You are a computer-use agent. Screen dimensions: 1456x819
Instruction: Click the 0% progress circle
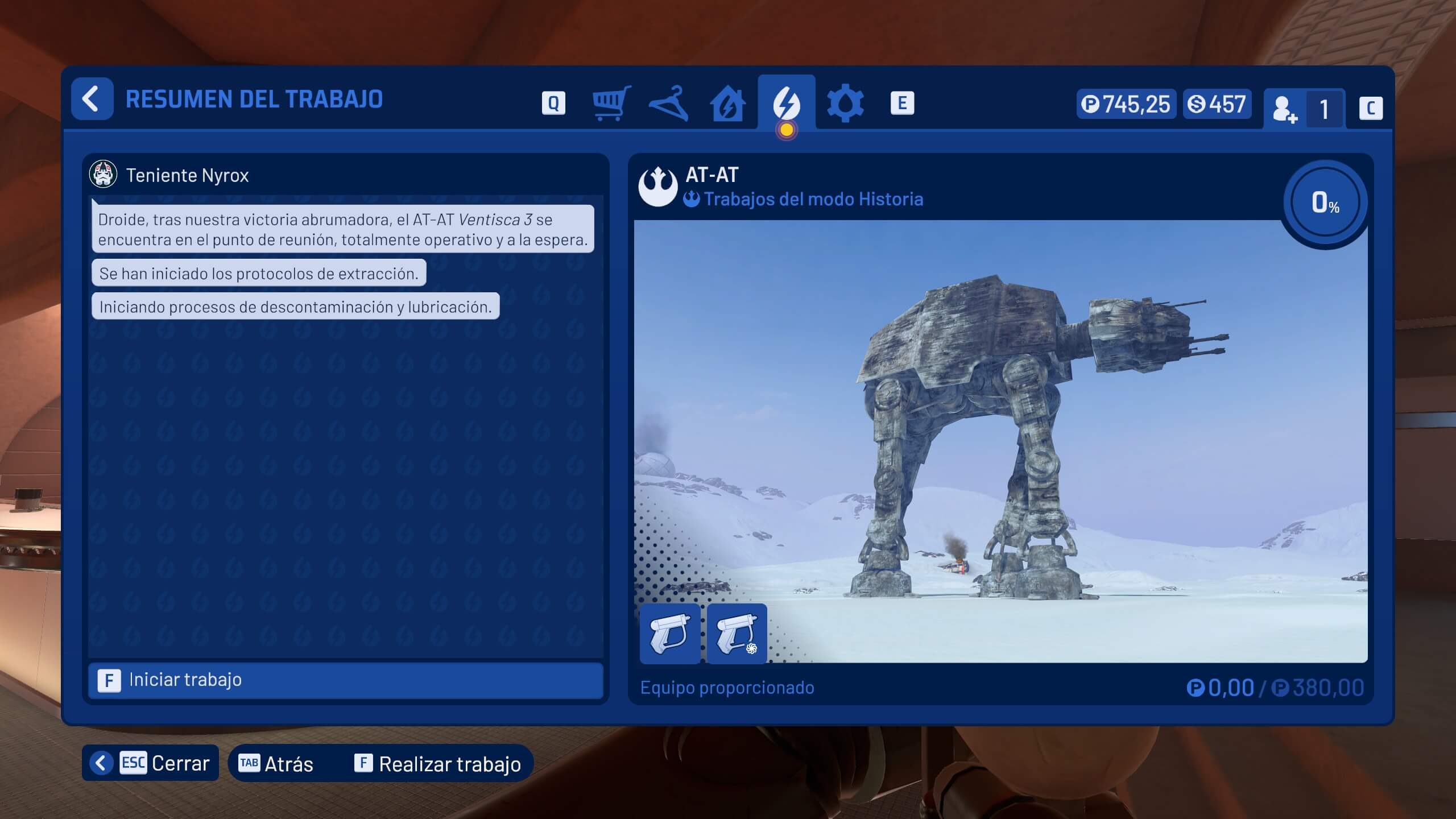[x=1325, y=202]
